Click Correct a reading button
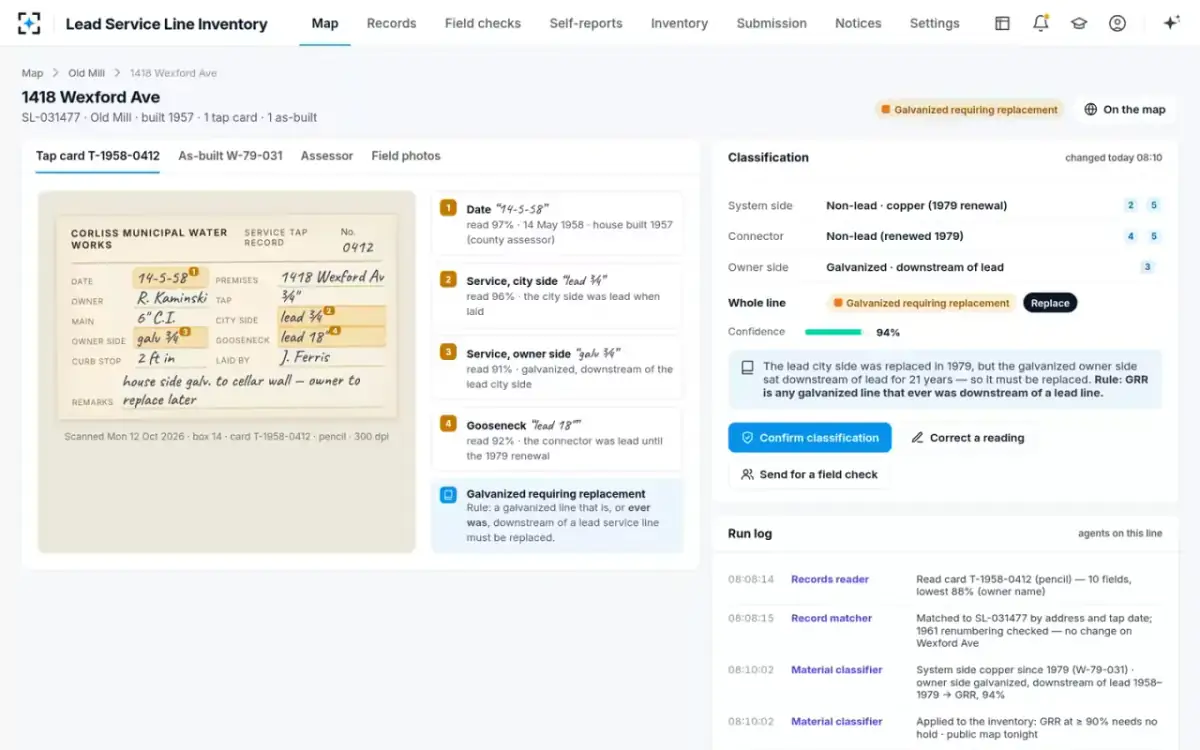Viewport: 1200px width, 750px height. pyautogui.click(x=967, y=437)
